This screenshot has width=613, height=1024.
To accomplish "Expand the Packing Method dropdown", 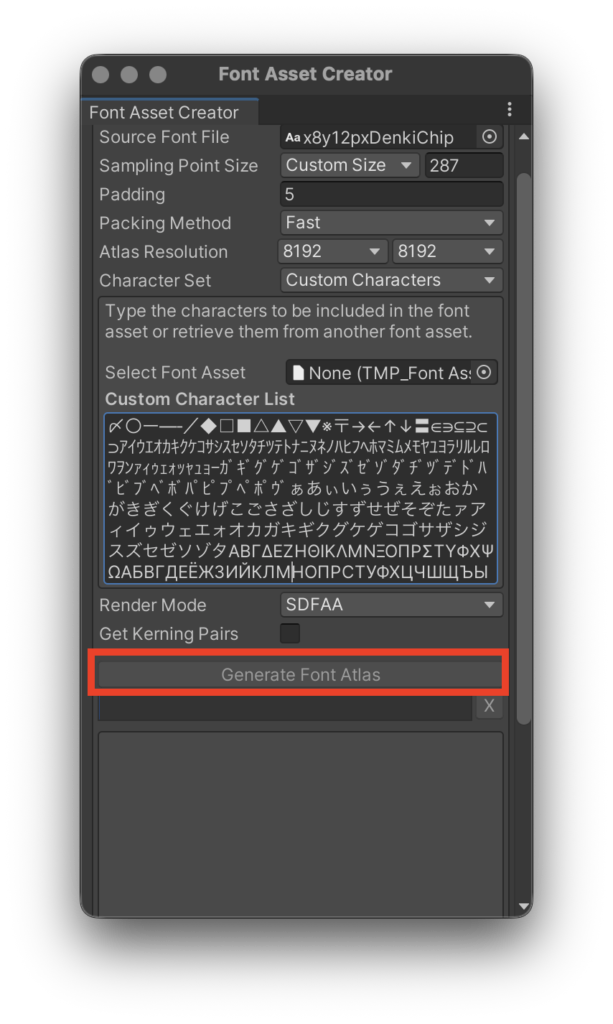I will [x=391, y=223].
